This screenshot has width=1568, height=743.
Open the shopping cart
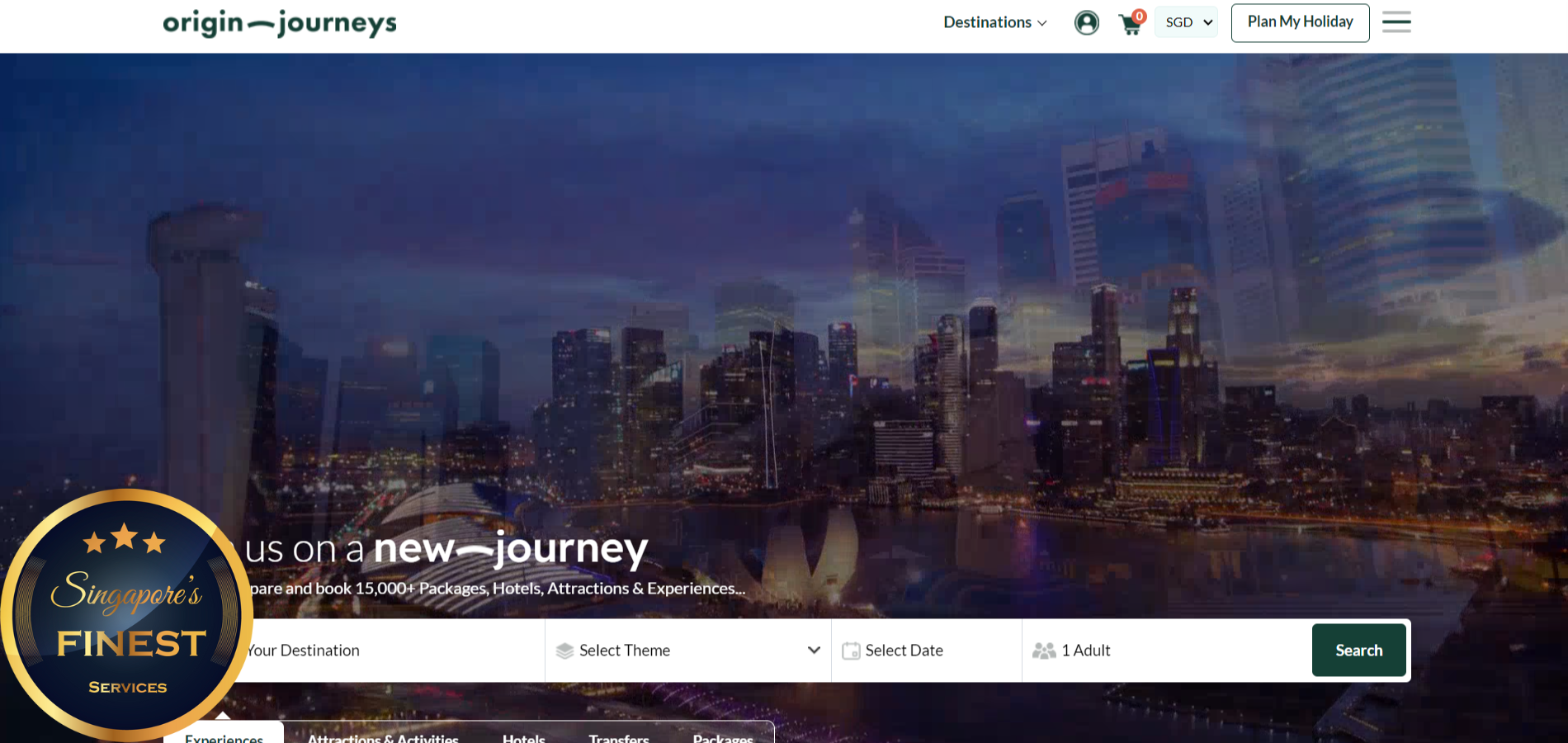tap(1130, 24)
